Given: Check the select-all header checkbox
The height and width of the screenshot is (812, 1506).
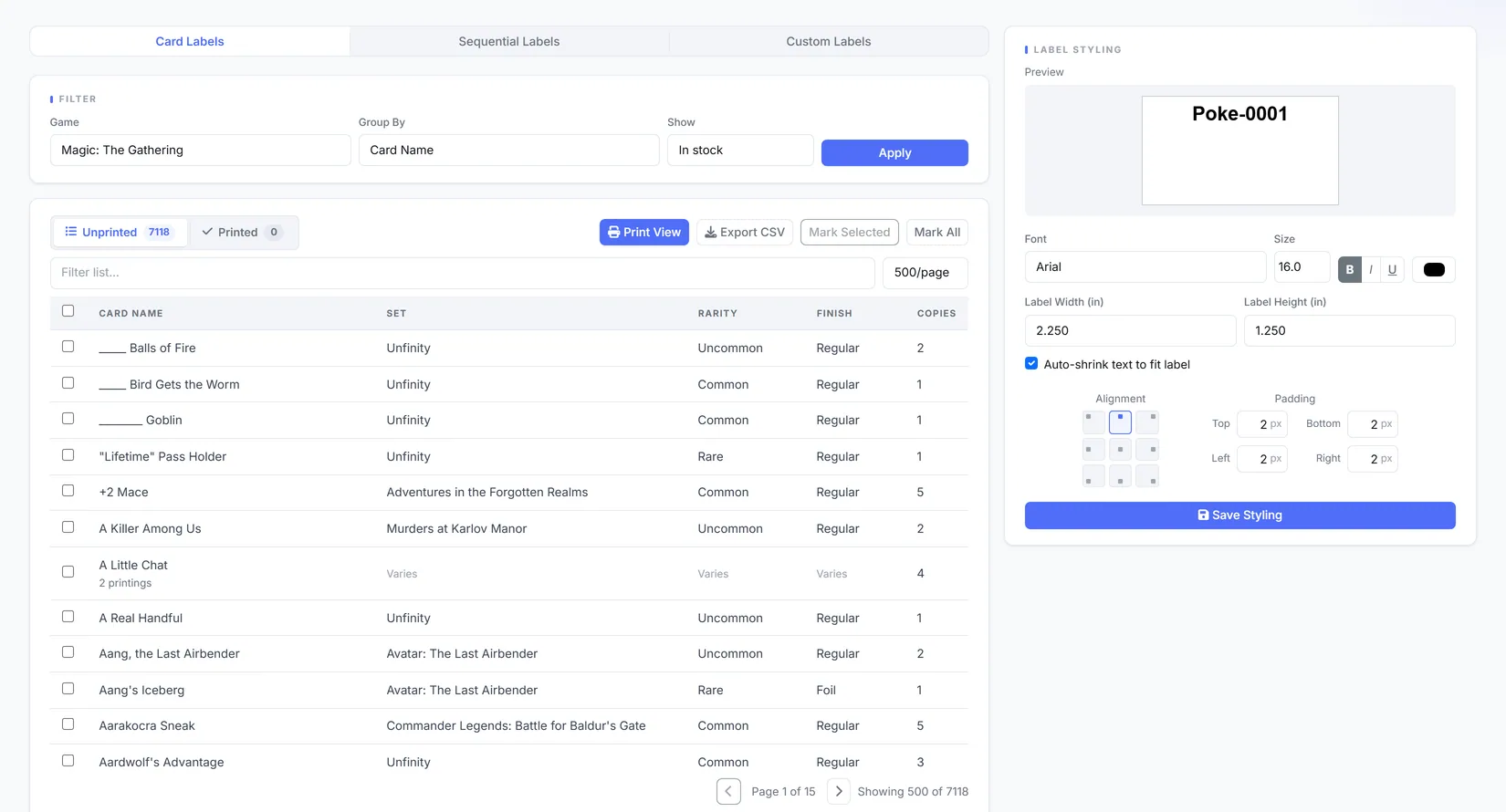Looking at the screenshot, I should [x=68, y=311].
